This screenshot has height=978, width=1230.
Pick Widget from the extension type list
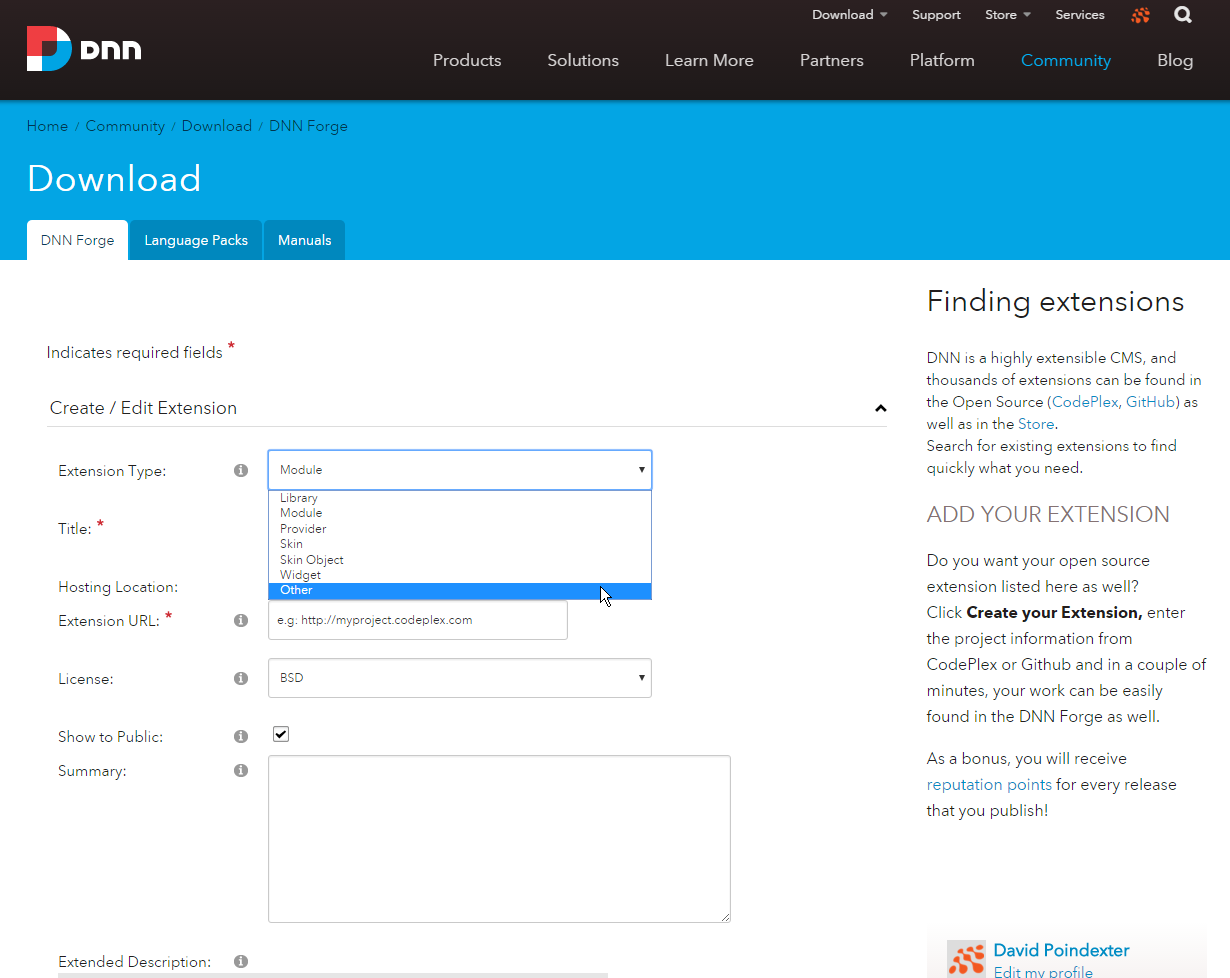pos(460,575)
